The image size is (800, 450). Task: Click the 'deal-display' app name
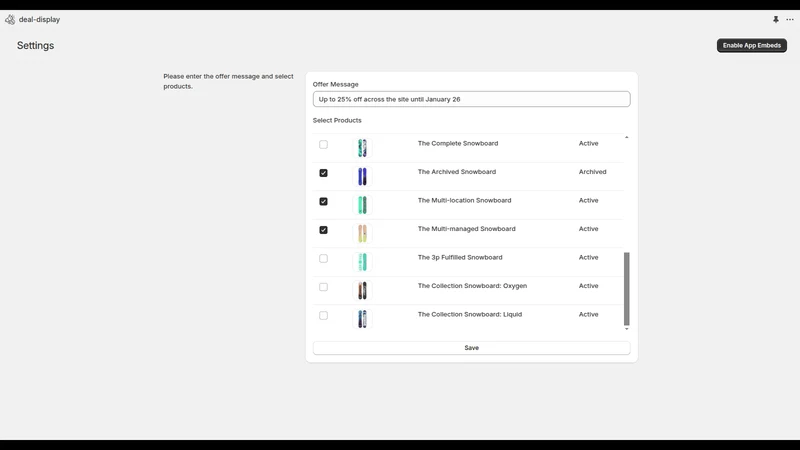(x=39, y=19)
